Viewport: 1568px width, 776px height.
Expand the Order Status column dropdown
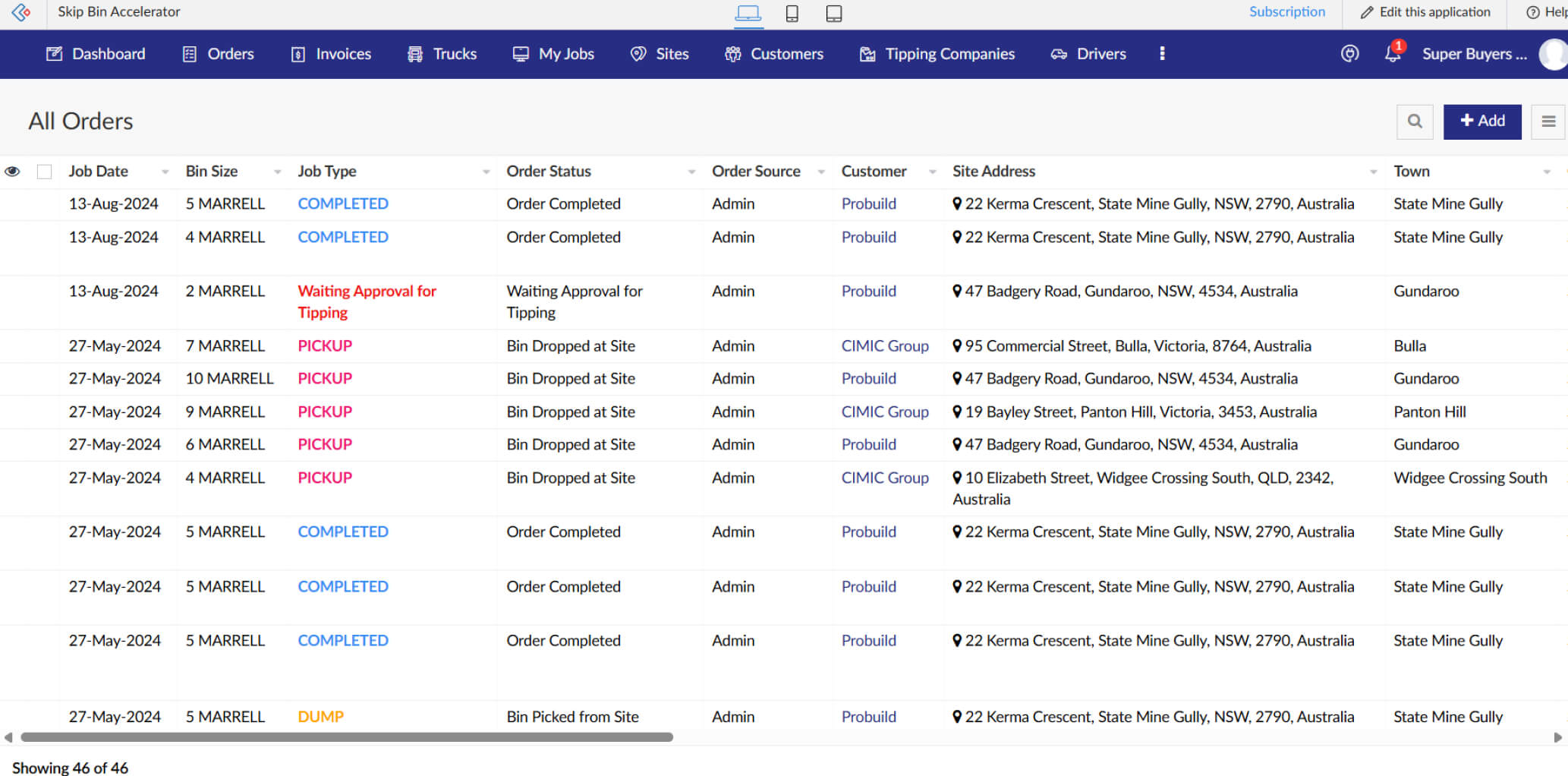click(691, 172)
